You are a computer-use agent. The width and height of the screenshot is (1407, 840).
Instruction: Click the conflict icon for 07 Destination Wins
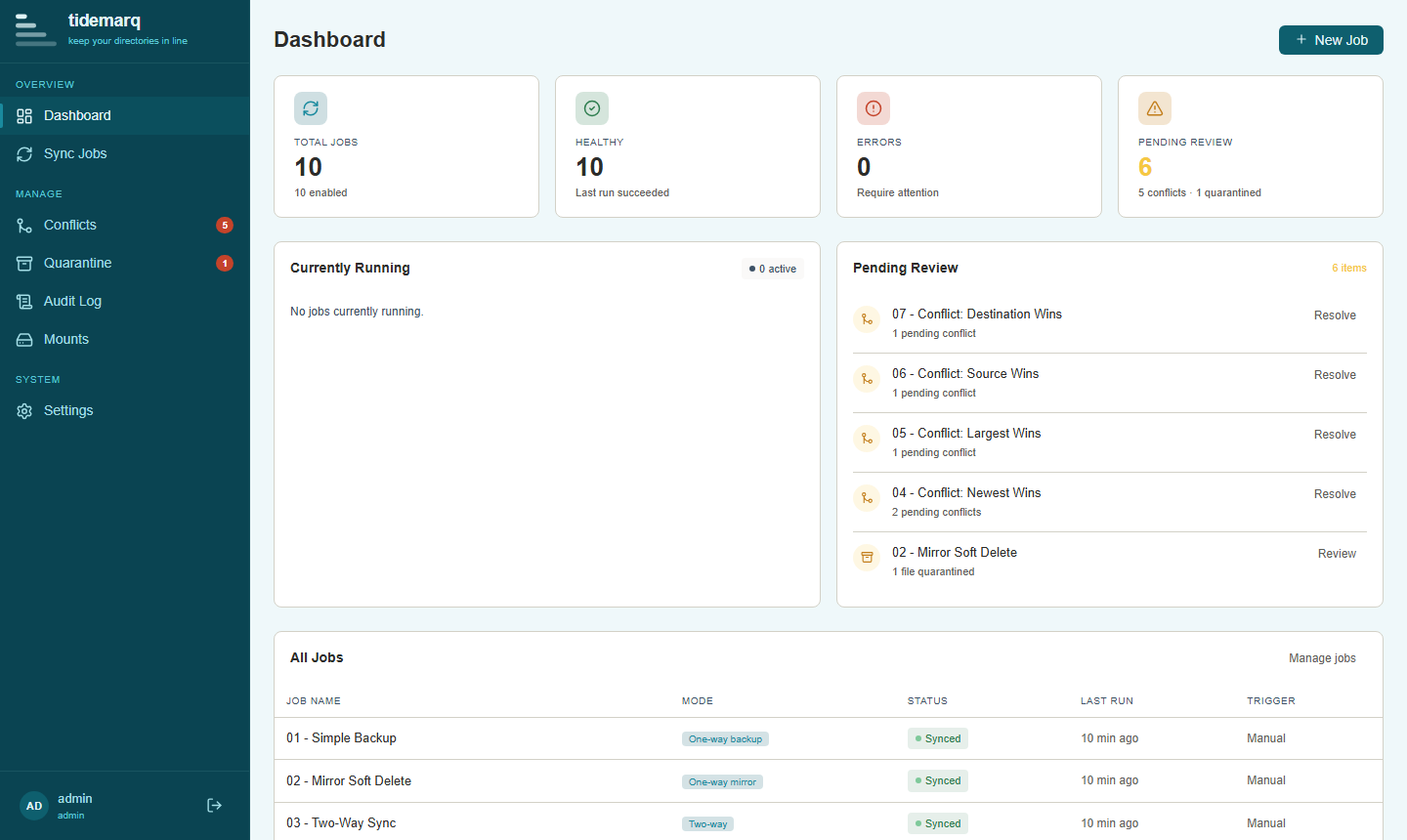click(867, 319)
